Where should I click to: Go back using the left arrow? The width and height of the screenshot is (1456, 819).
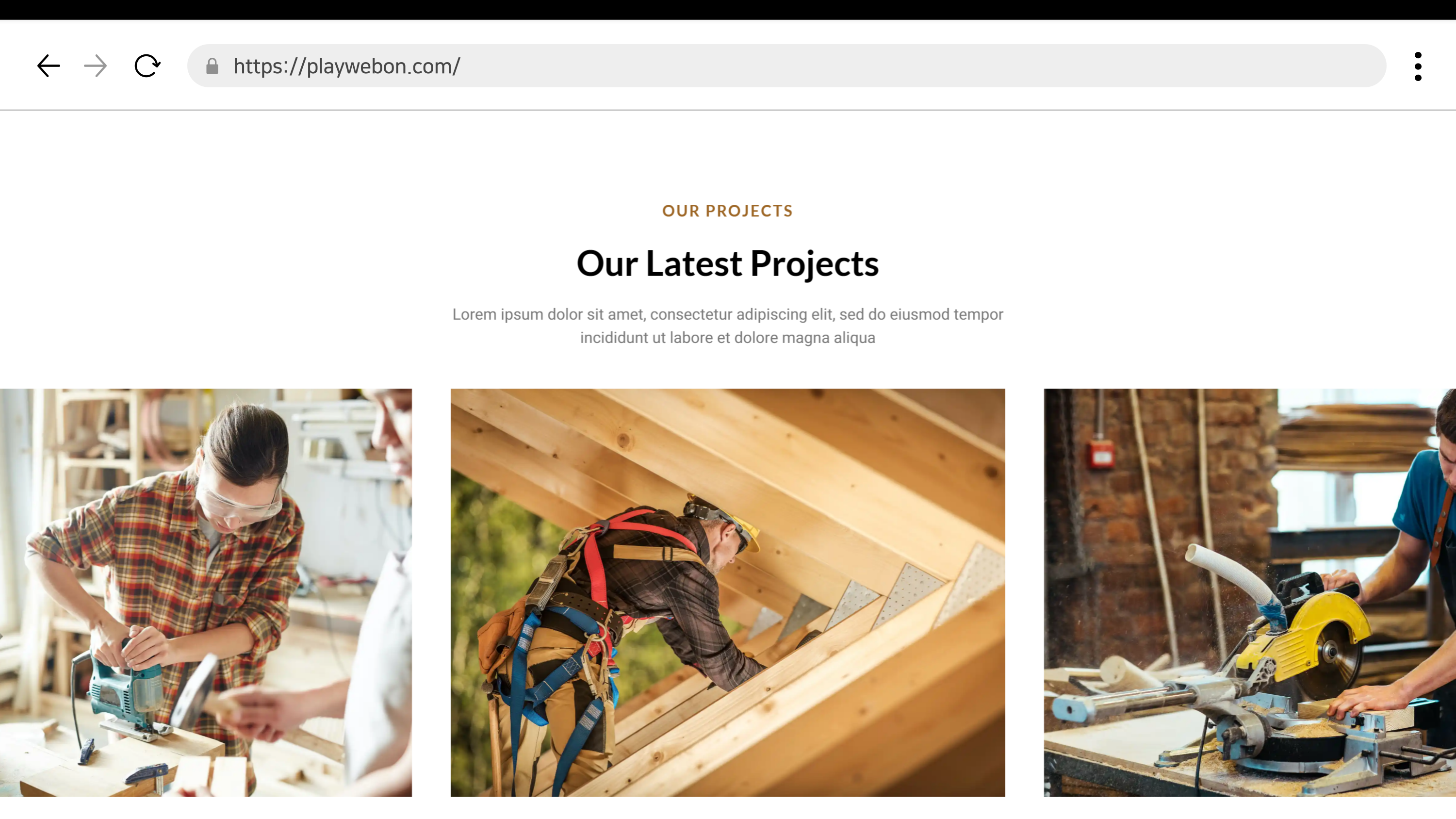49,66
